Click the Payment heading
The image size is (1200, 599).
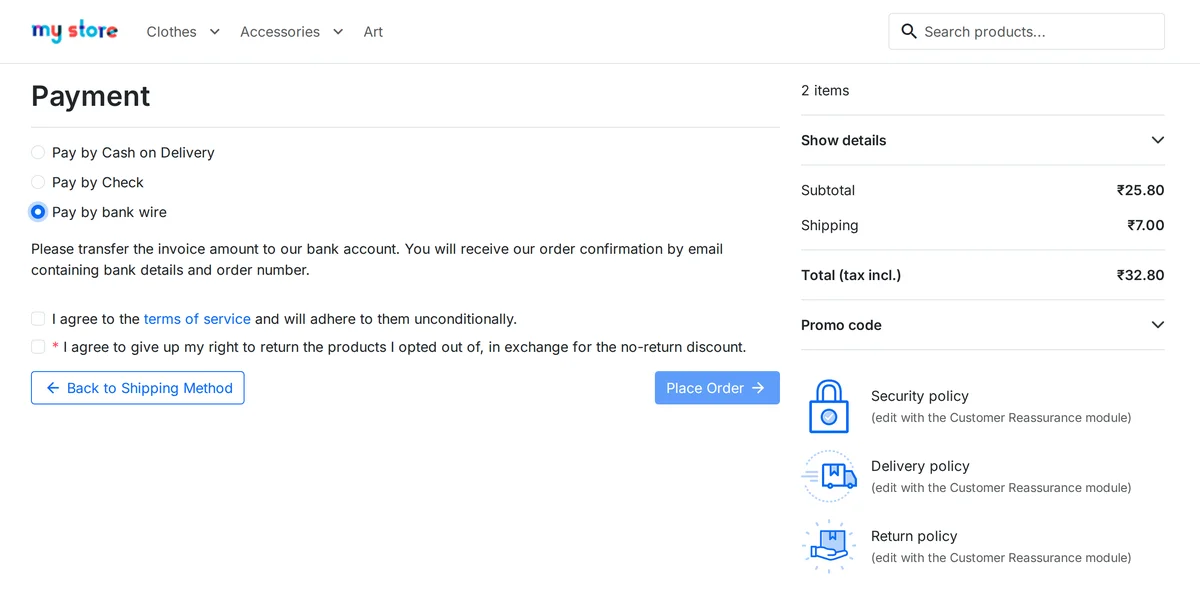[91, 95]
